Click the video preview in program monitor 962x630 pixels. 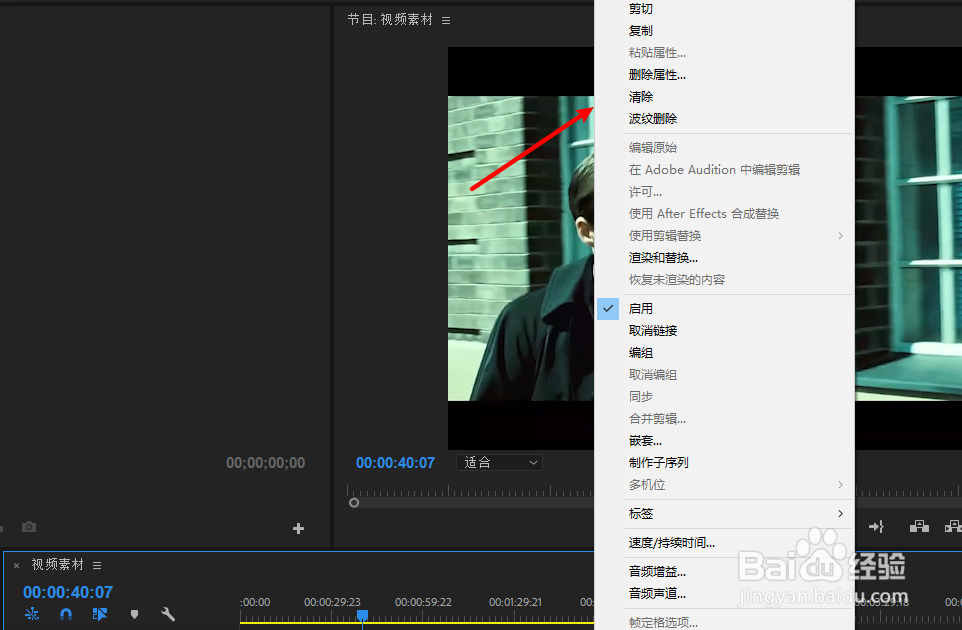(x=521, y=248)
